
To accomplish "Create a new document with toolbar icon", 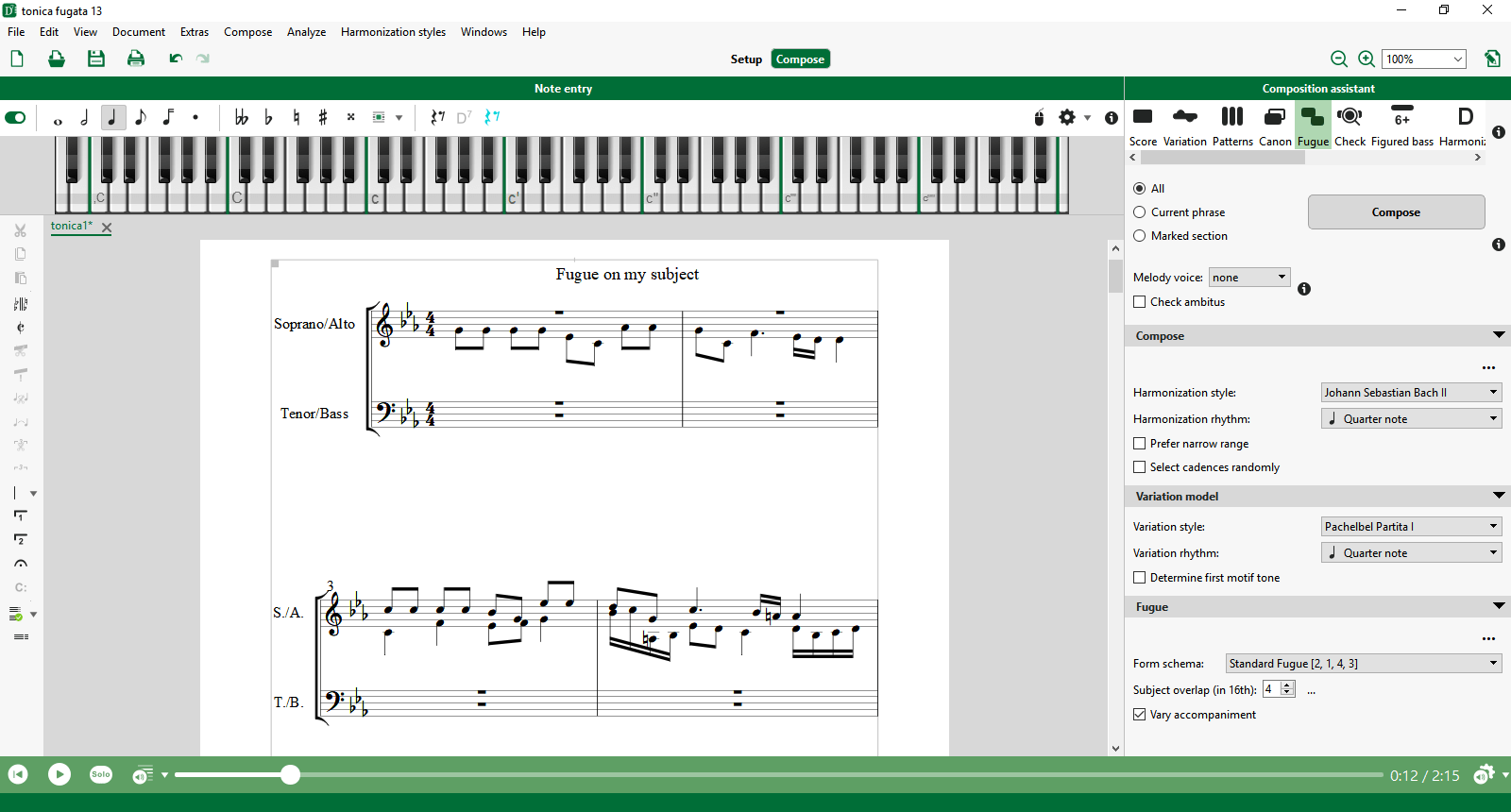I will pos(17,59).
